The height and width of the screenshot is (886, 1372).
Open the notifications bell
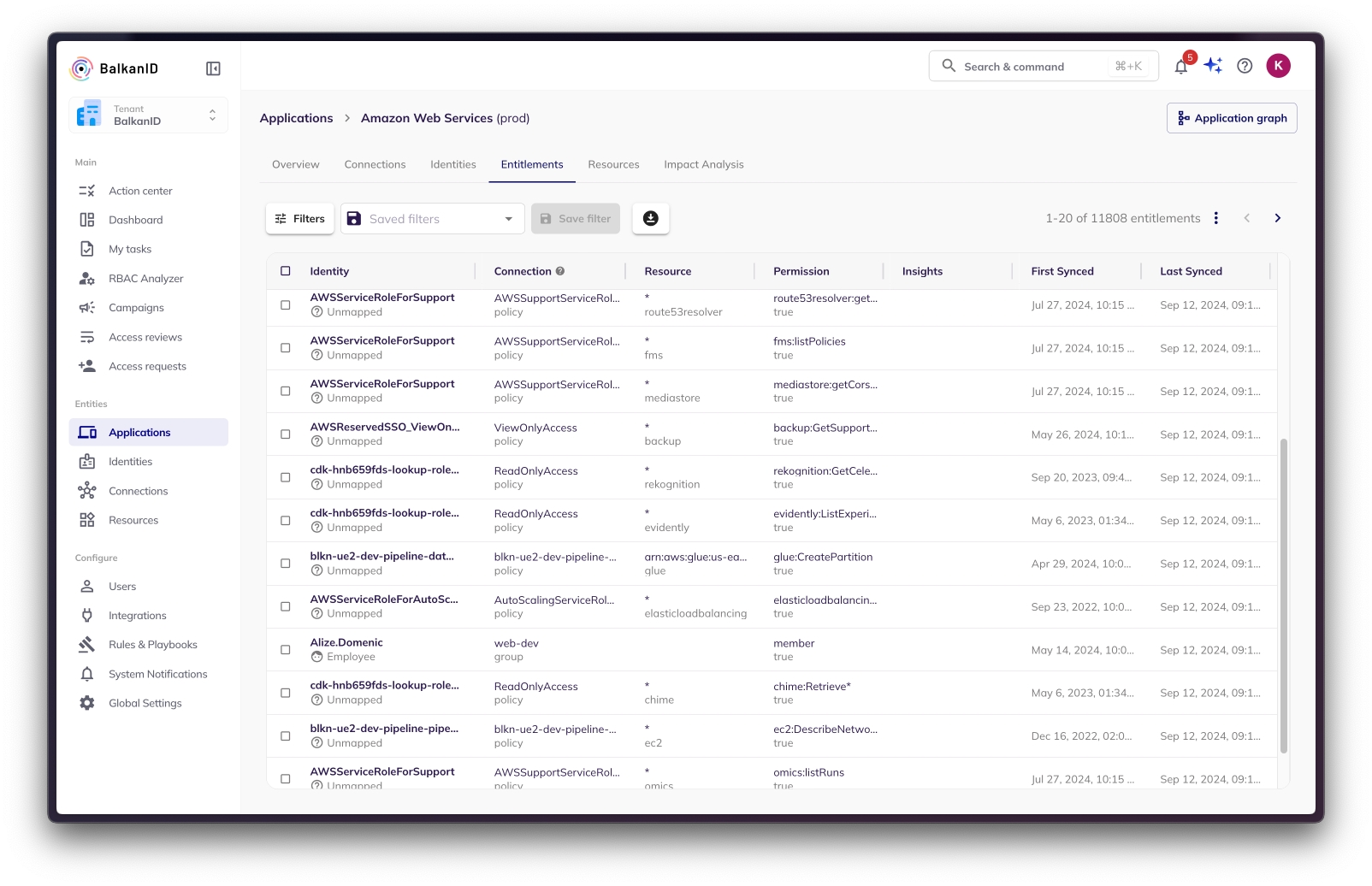pos(1181,66)
